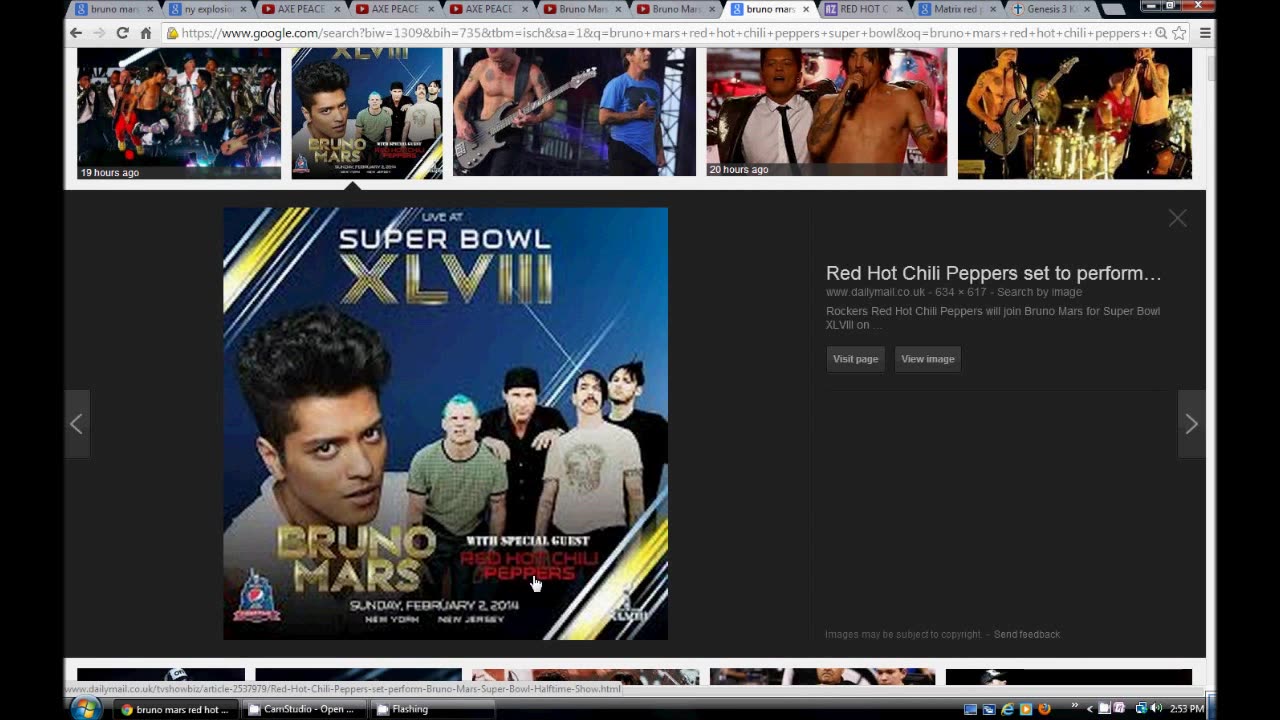
Task: Click the Internet Explorer icon in the taskbar toolbar
Action: pos(1007,709)
